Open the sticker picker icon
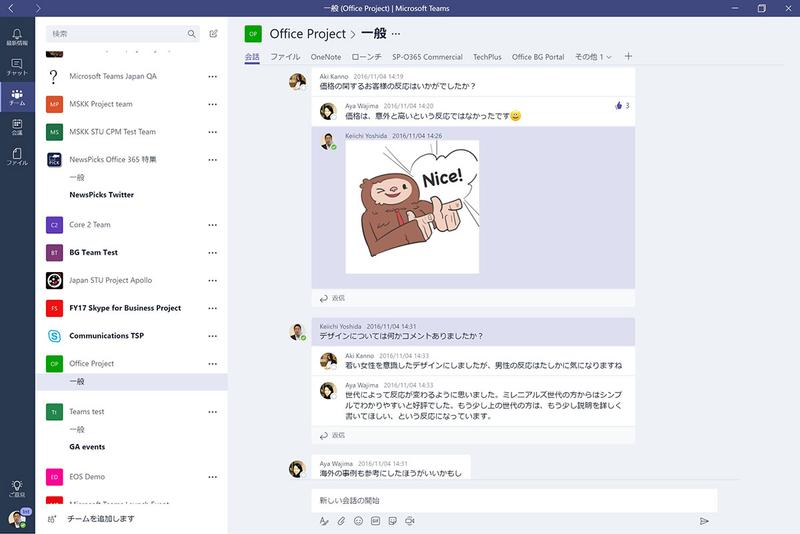 (x=392, y=521)
